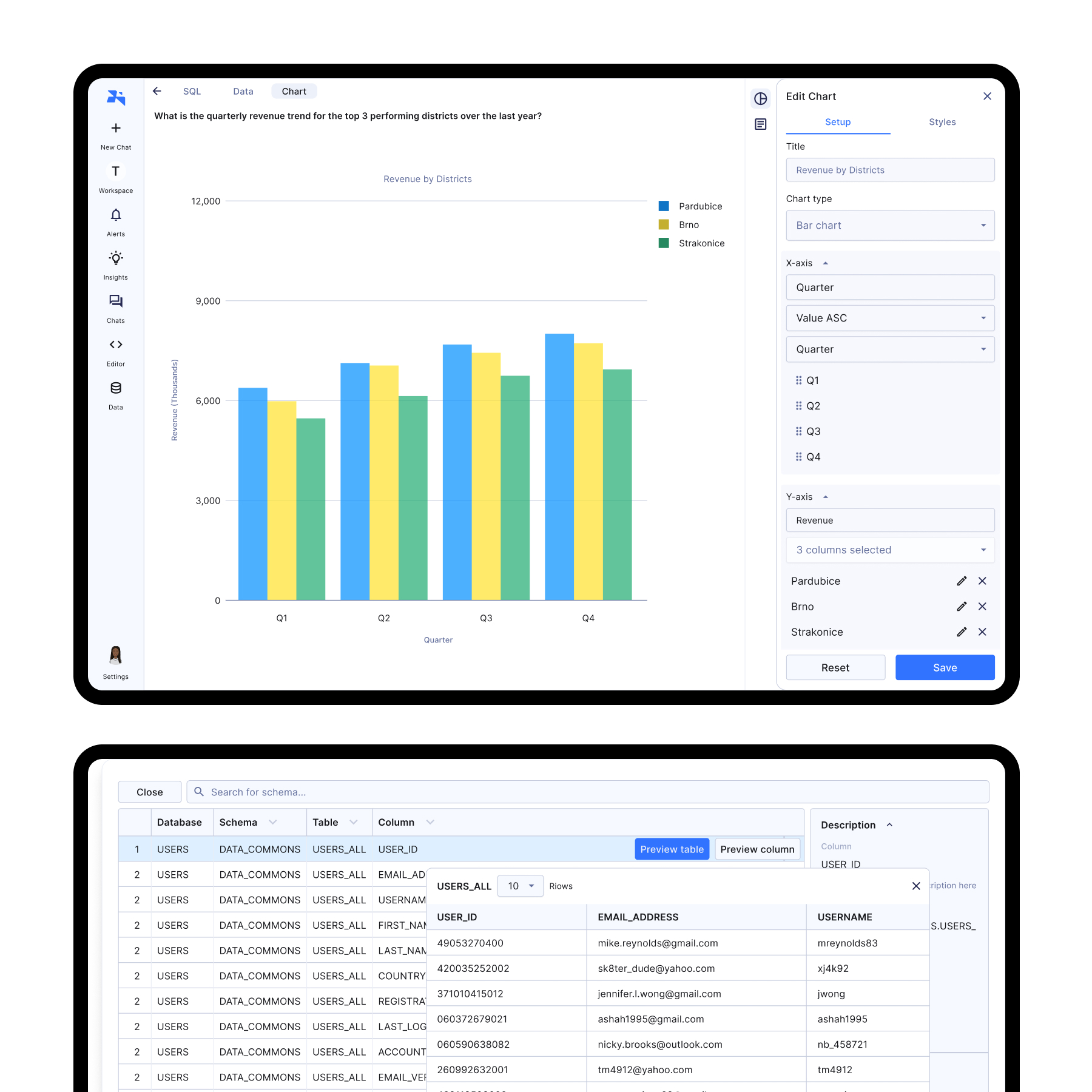Image resolution: width=1092 pixels, height=1092 pixels.
Task: Click the Search for schema field
Action: coord(587,792)
